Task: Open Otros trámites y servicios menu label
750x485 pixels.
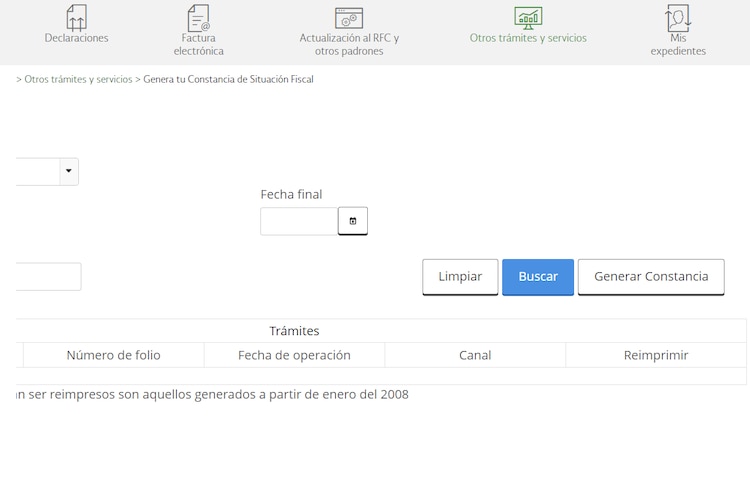Action: tap(528, 38)
